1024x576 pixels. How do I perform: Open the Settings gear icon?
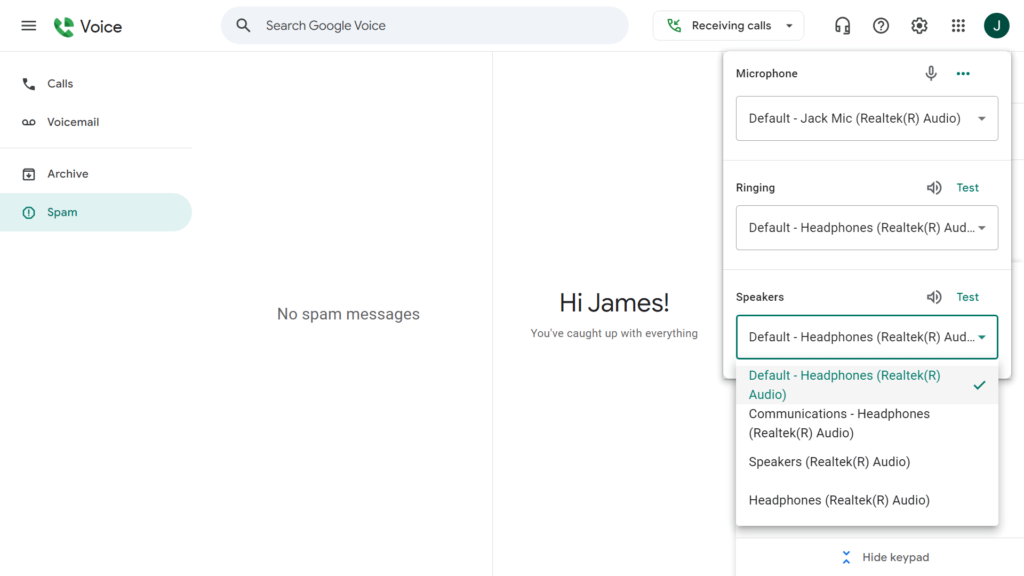pos(919,25)
